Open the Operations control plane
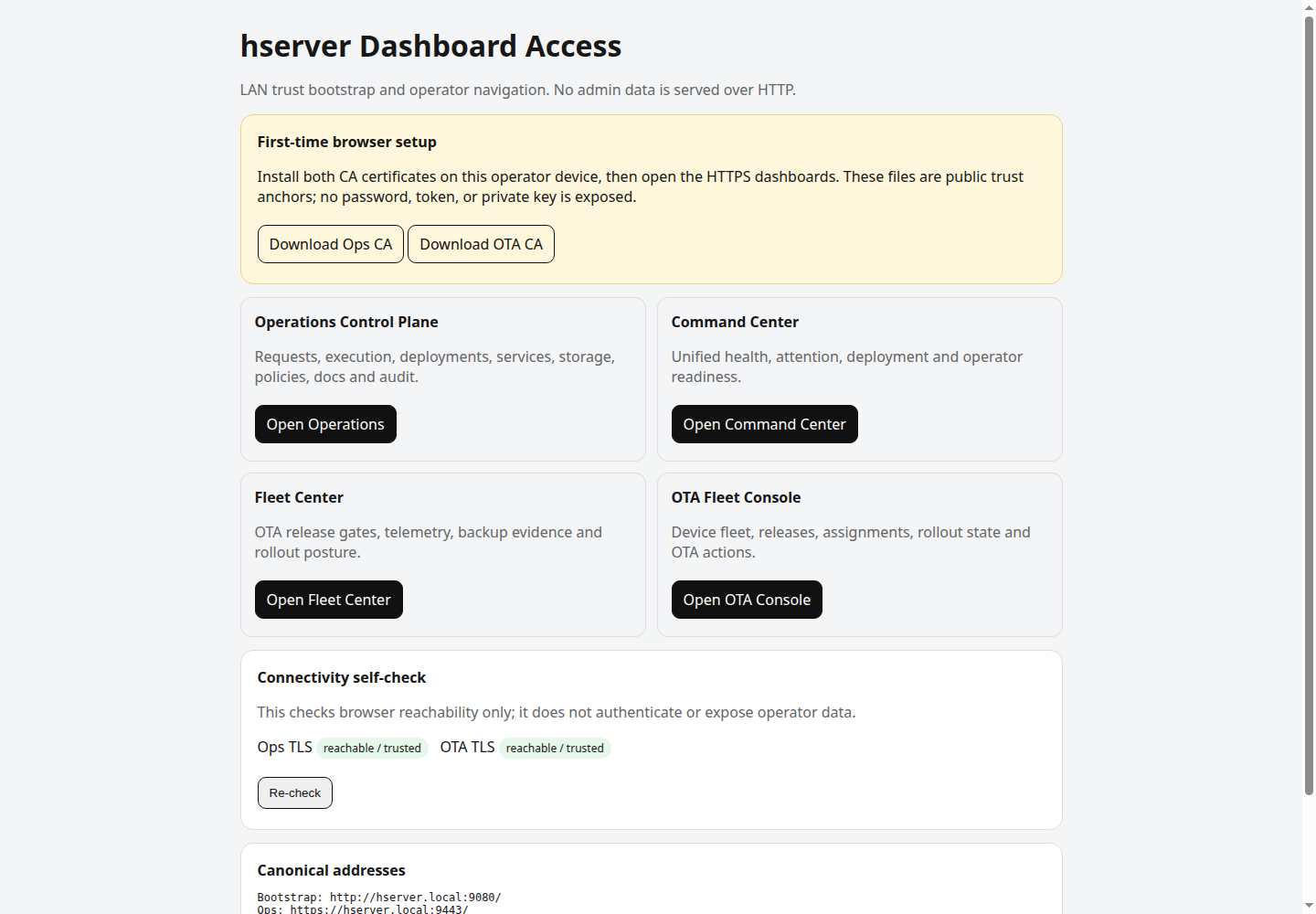1316x914 pixels. (x=325, y=424)
